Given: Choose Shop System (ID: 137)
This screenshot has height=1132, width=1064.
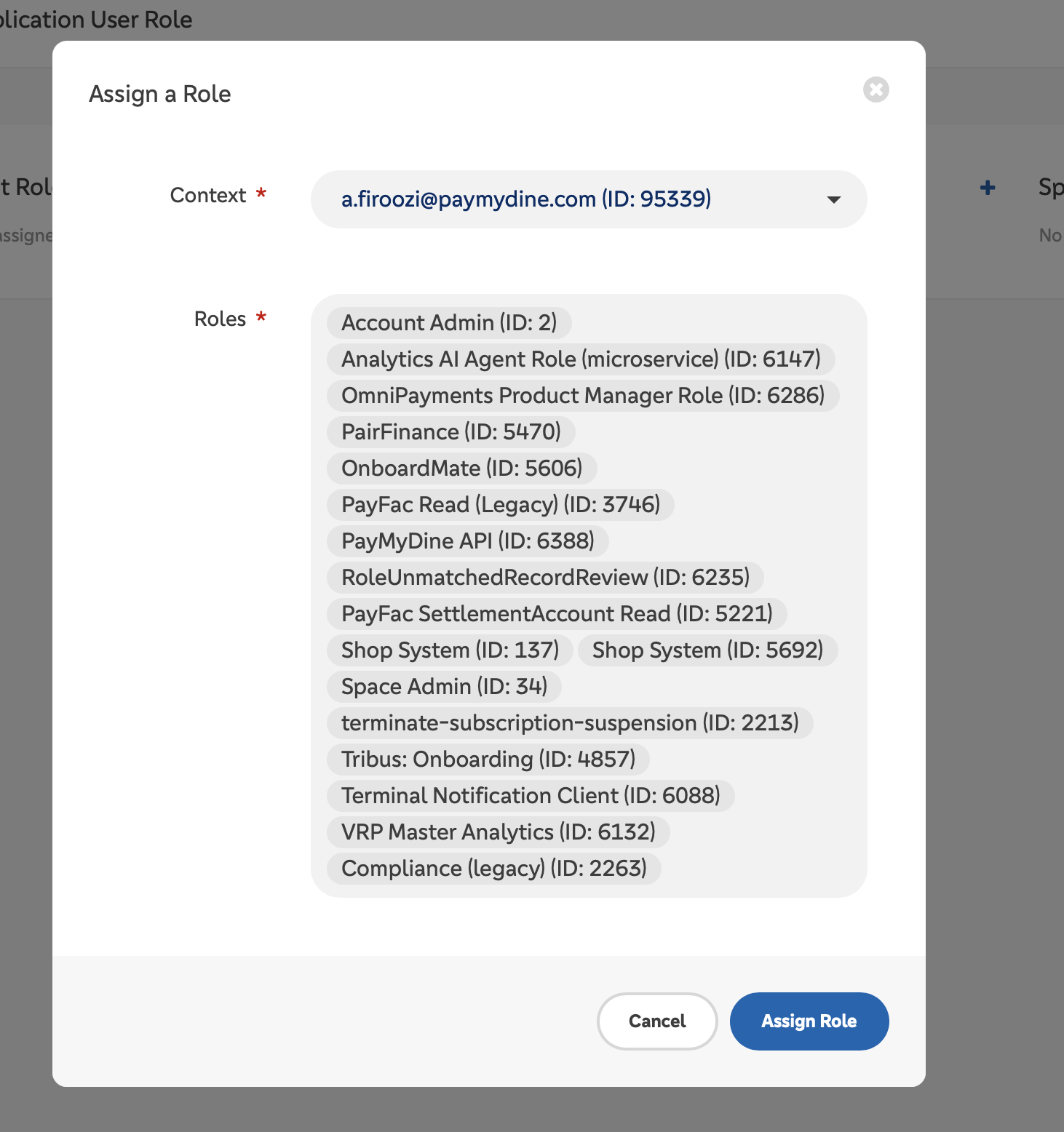Looking at the screenshot, I should [x=450, y=650].
